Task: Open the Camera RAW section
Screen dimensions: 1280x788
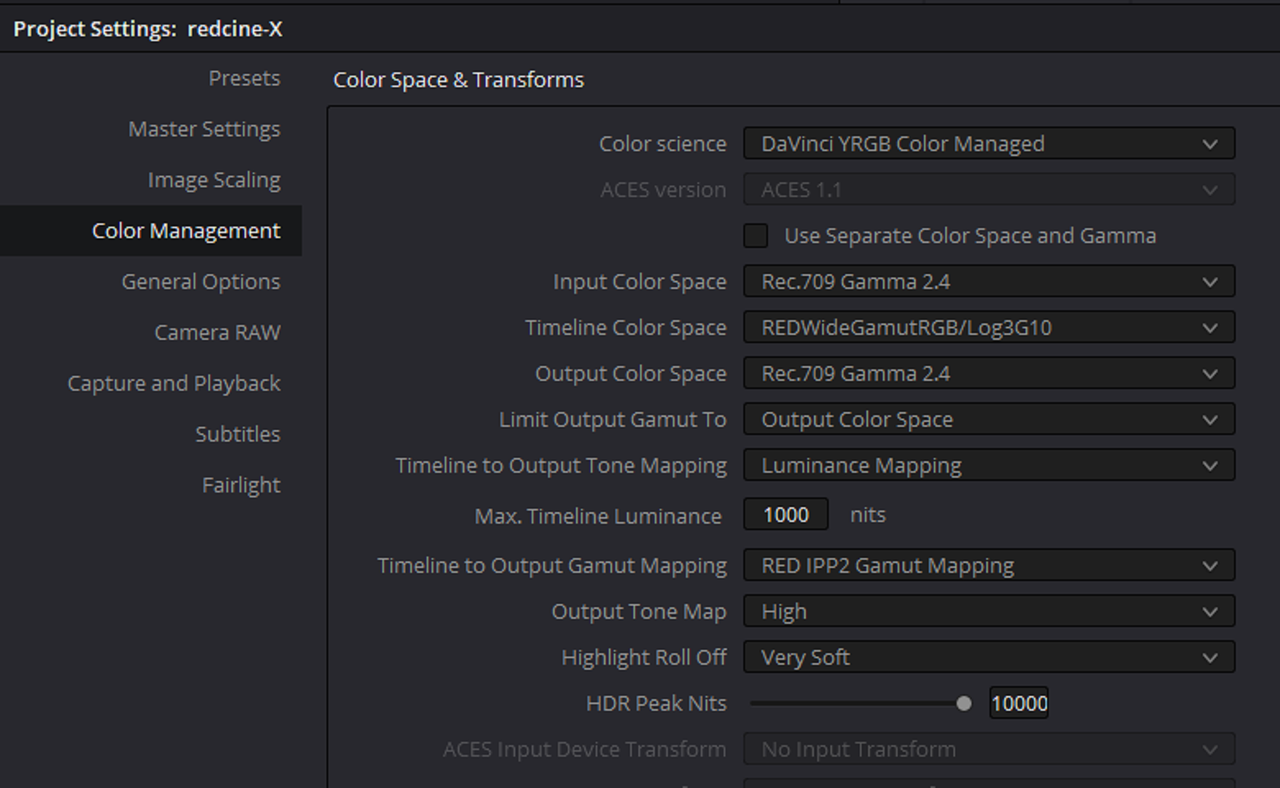Action: point(217,333)
